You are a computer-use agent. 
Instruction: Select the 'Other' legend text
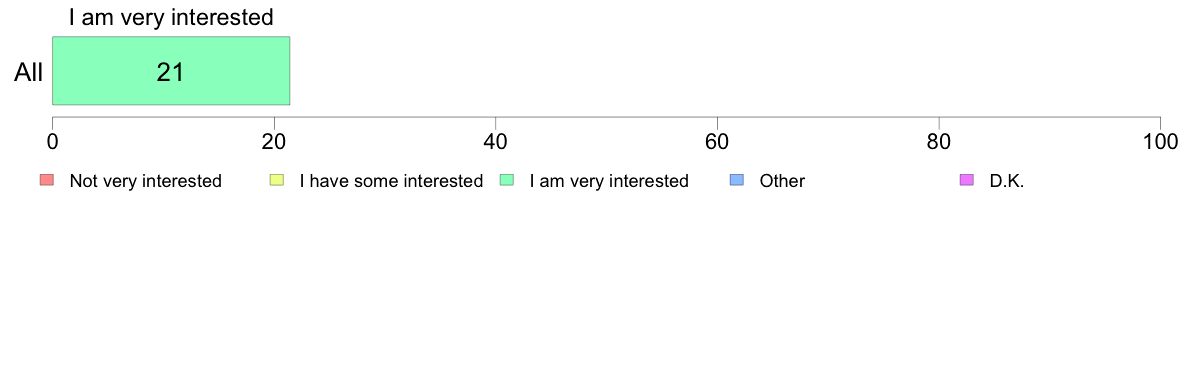click(783, 181)
